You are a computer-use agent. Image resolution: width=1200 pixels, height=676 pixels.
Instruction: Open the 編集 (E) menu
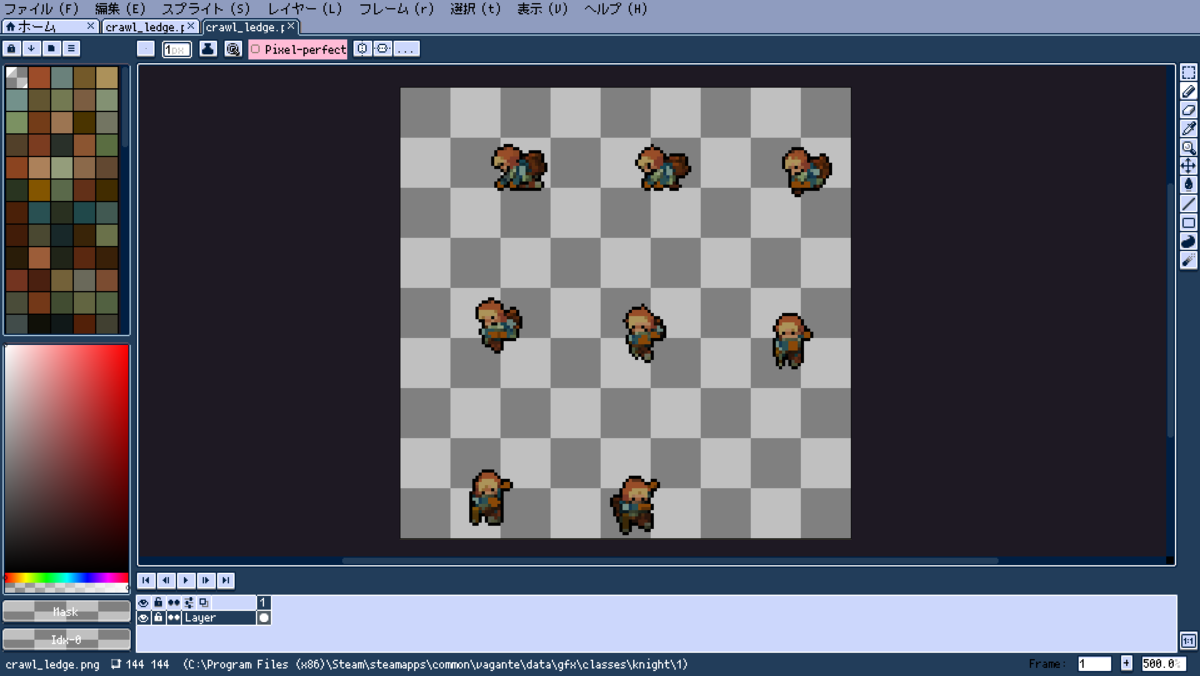tap(120, 9)
